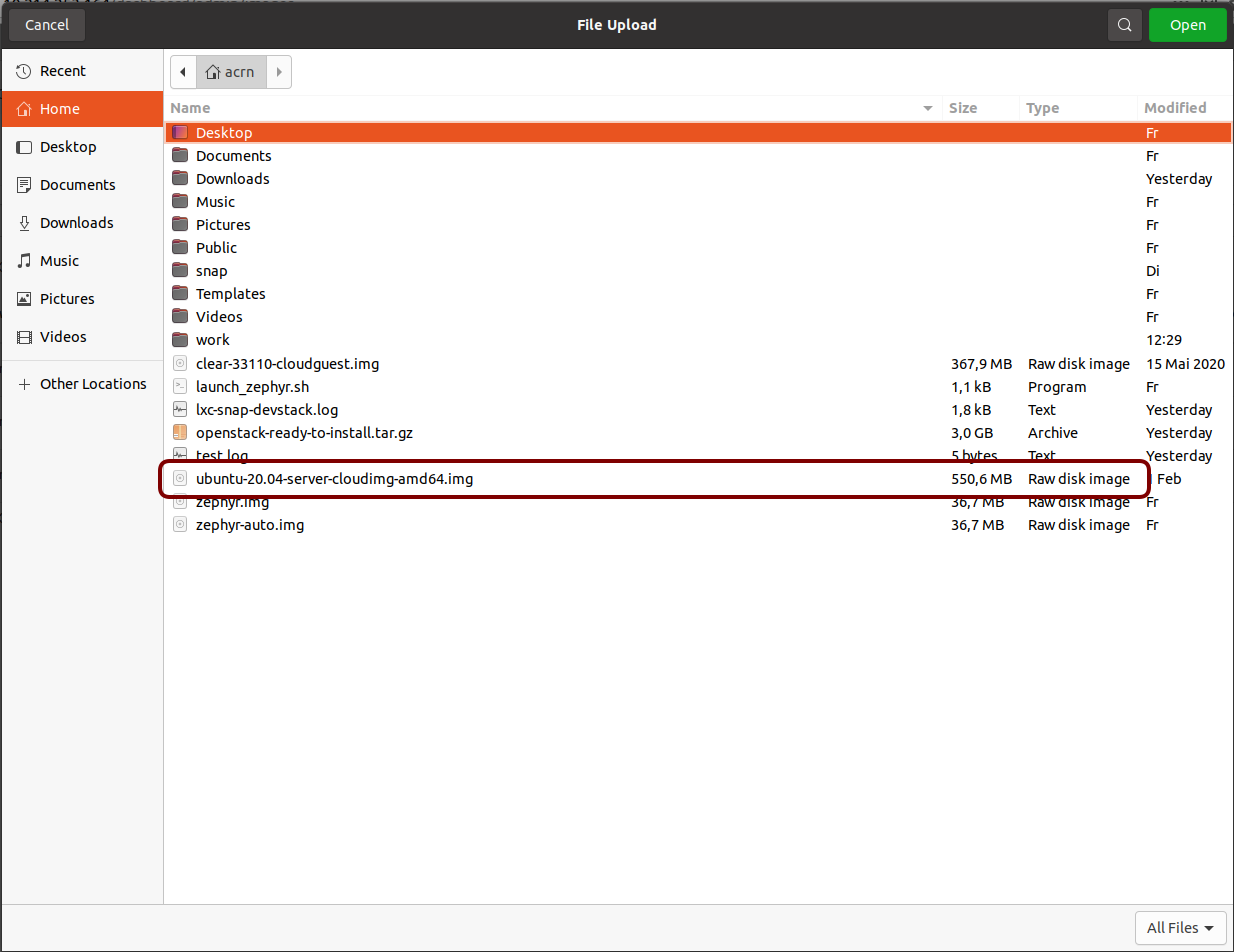Click the 367,9 MB size value
The width and height of the screenshot is (1234, 952).
981,364
